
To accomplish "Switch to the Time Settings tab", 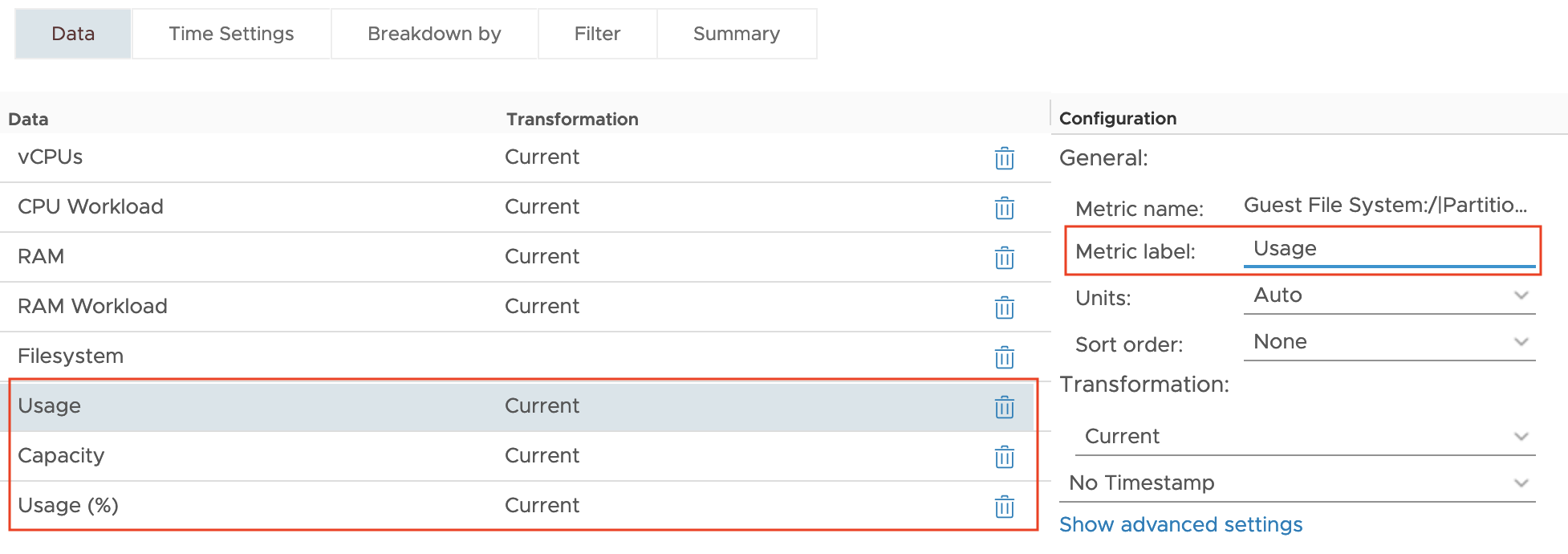I will [231, 34].
